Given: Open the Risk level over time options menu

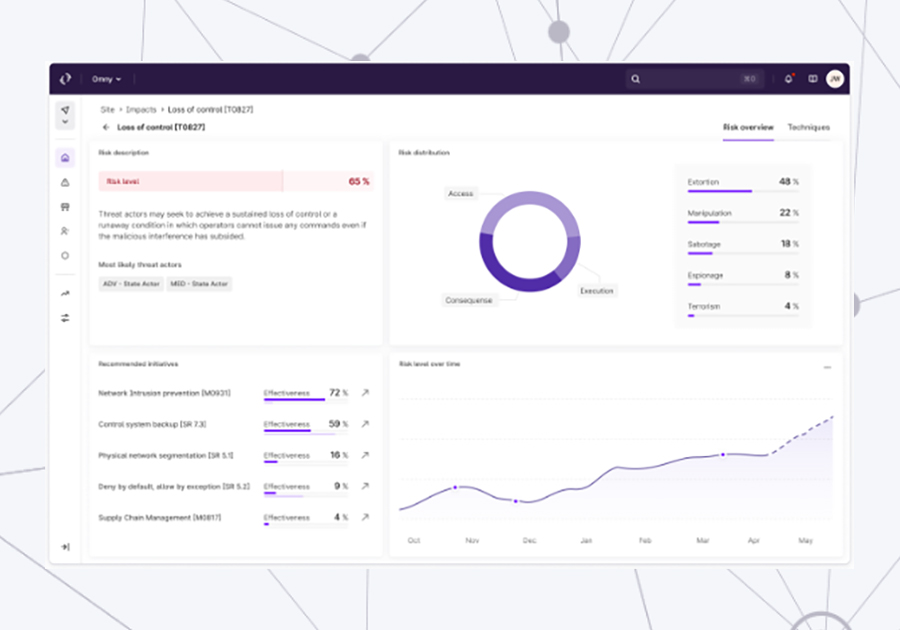Looking at the screenshot, I should (827, 367).
